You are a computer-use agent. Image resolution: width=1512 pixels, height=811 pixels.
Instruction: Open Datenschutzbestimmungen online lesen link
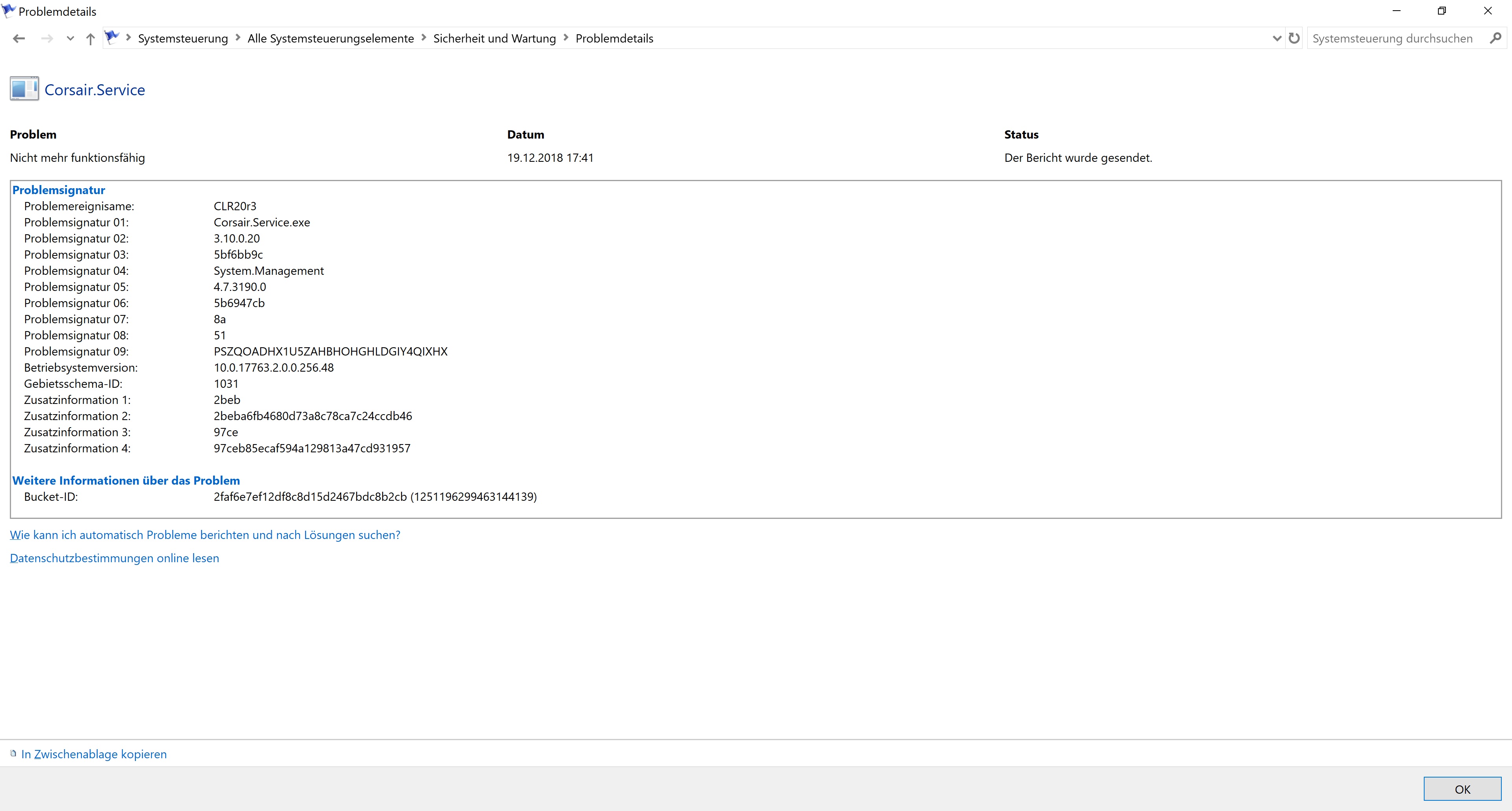115,559
